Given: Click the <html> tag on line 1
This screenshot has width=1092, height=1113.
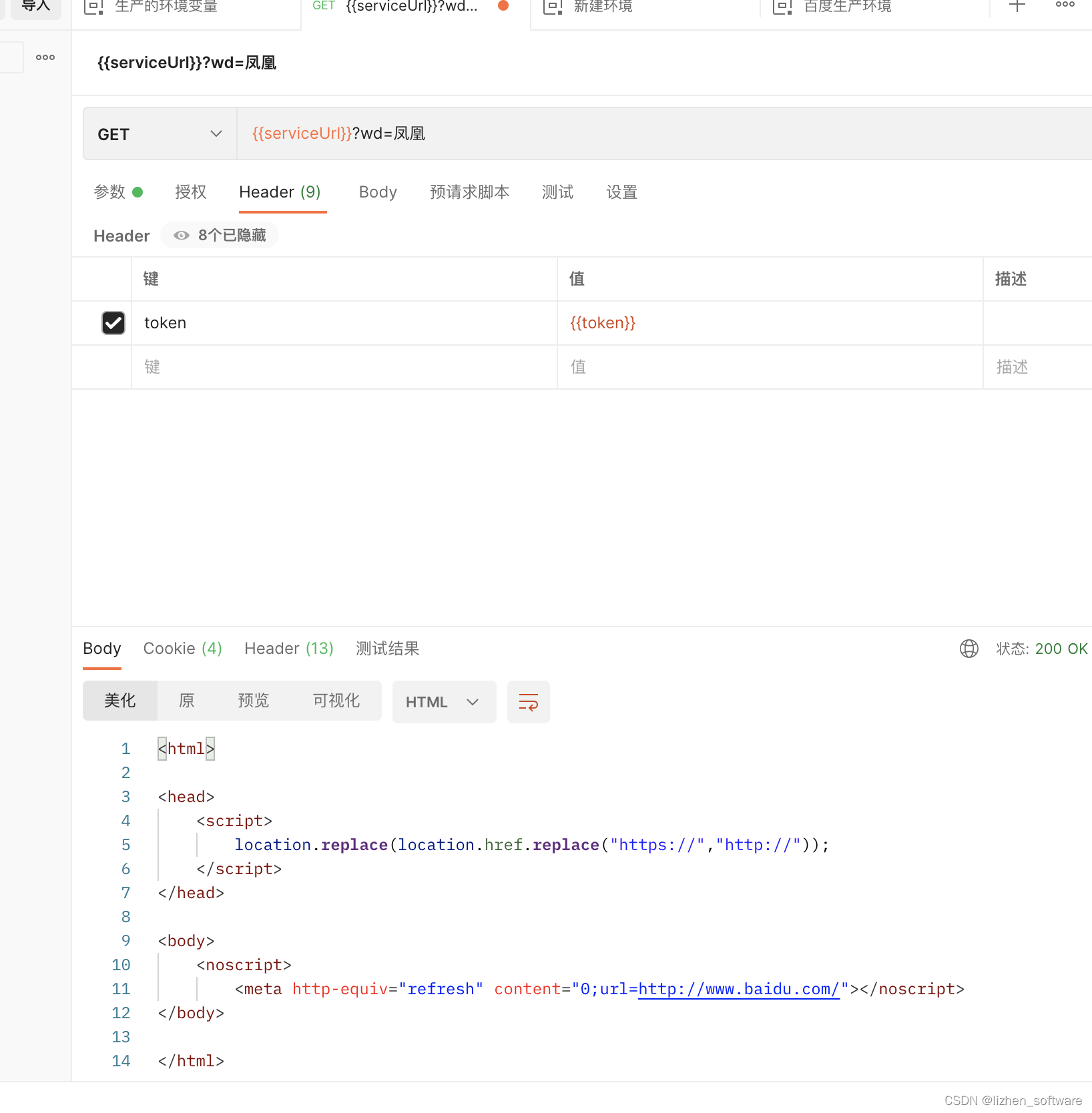Looking at the screenshot, I should [x=186, y=749].
